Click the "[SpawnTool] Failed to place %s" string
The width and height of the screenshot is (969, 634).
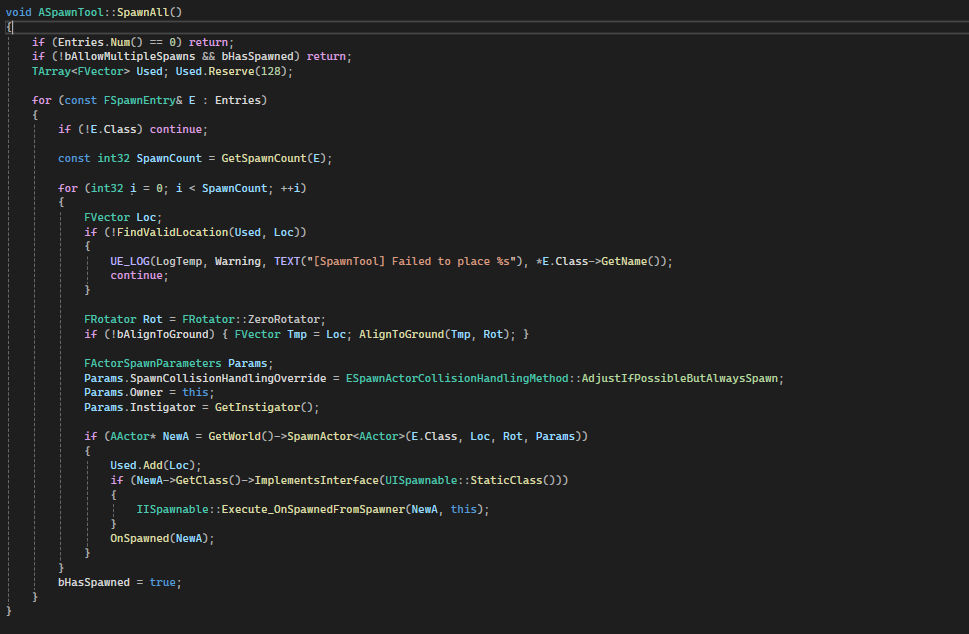(411, 261)
